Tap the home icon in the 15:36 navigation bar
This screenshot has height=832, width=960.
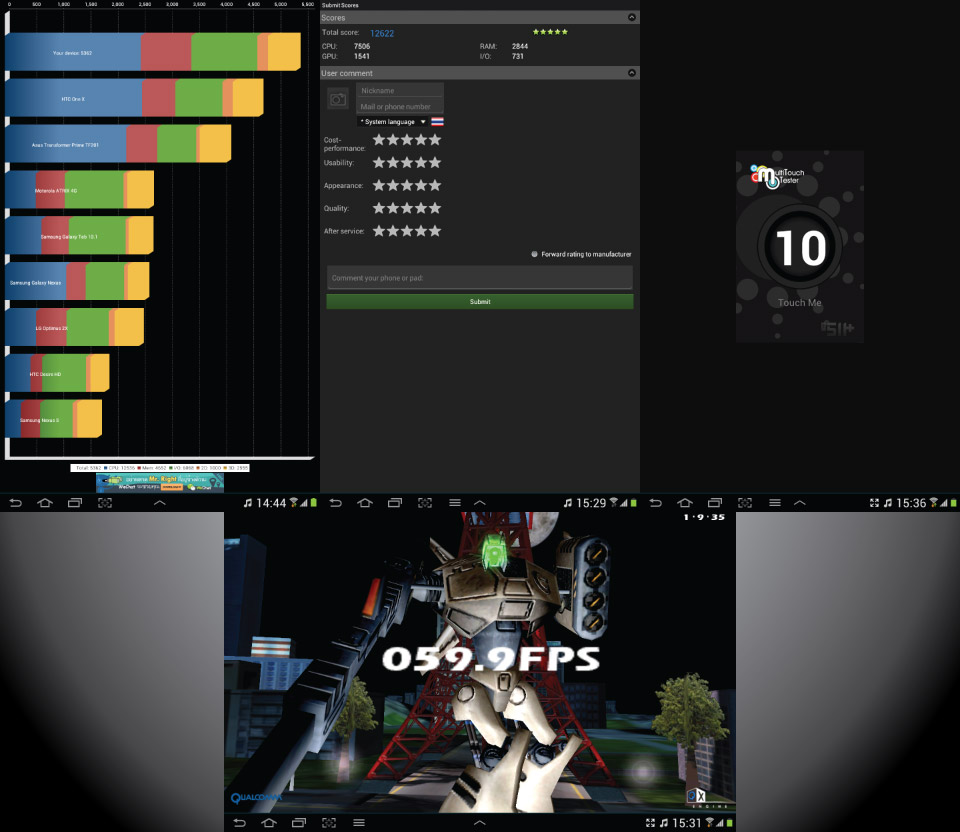(x=685, y=503)
